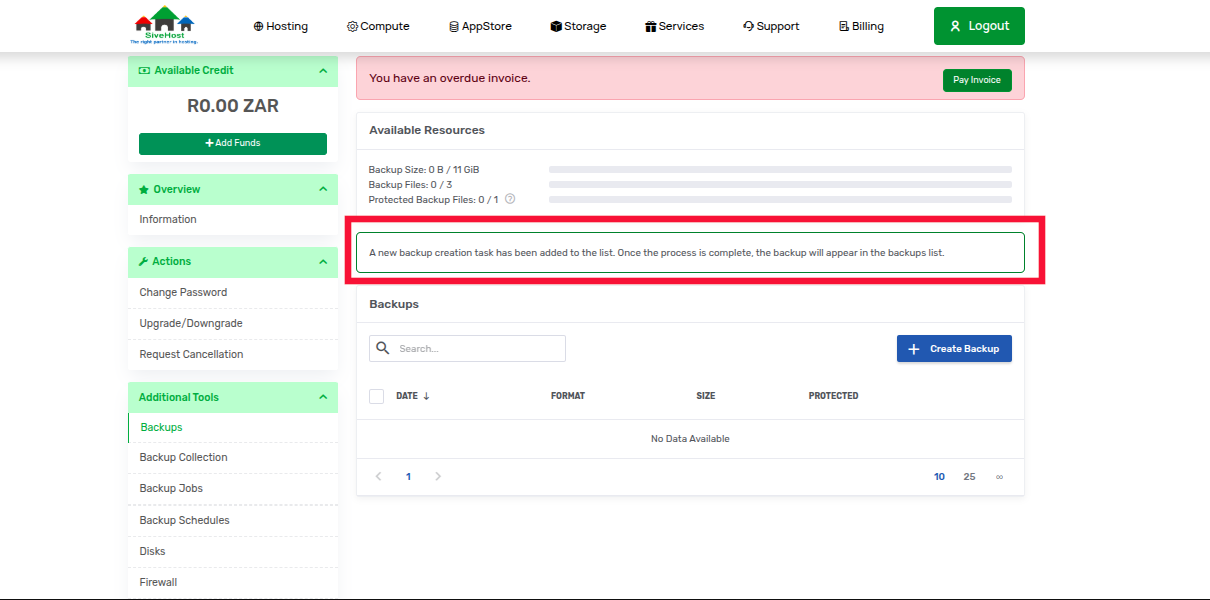The image size is (1210, 600).
Task: Select the infinity pagination option
Action: point(999,477)
